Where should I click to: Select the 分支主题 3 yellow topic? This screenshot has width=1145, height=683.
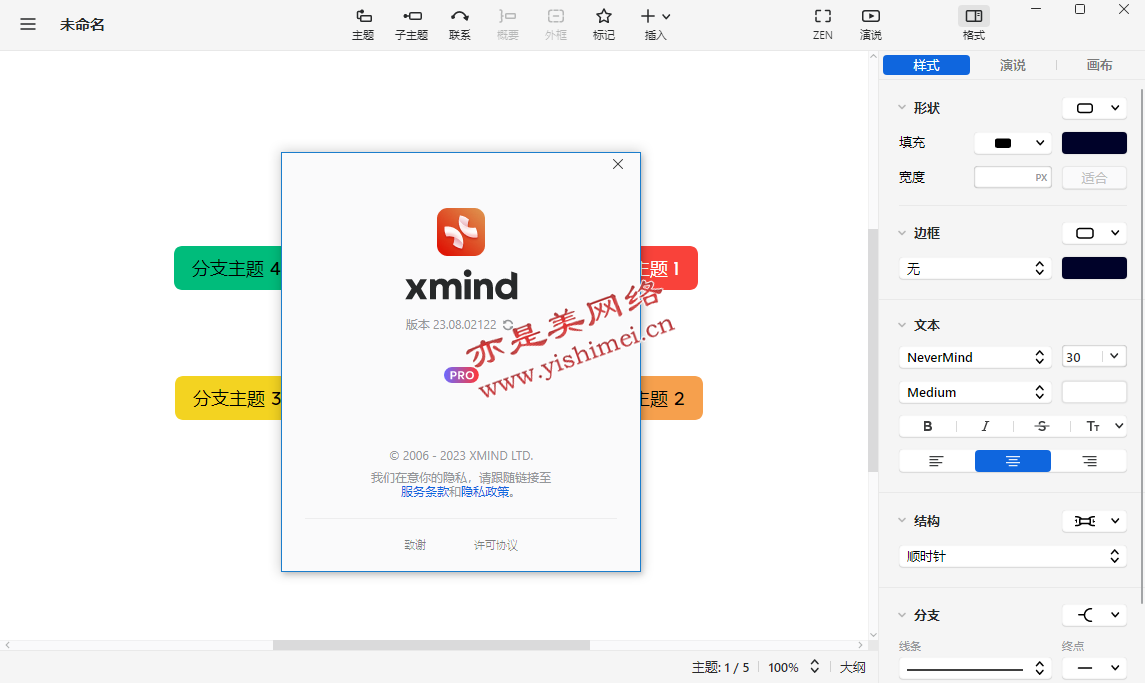coord(229,398)
